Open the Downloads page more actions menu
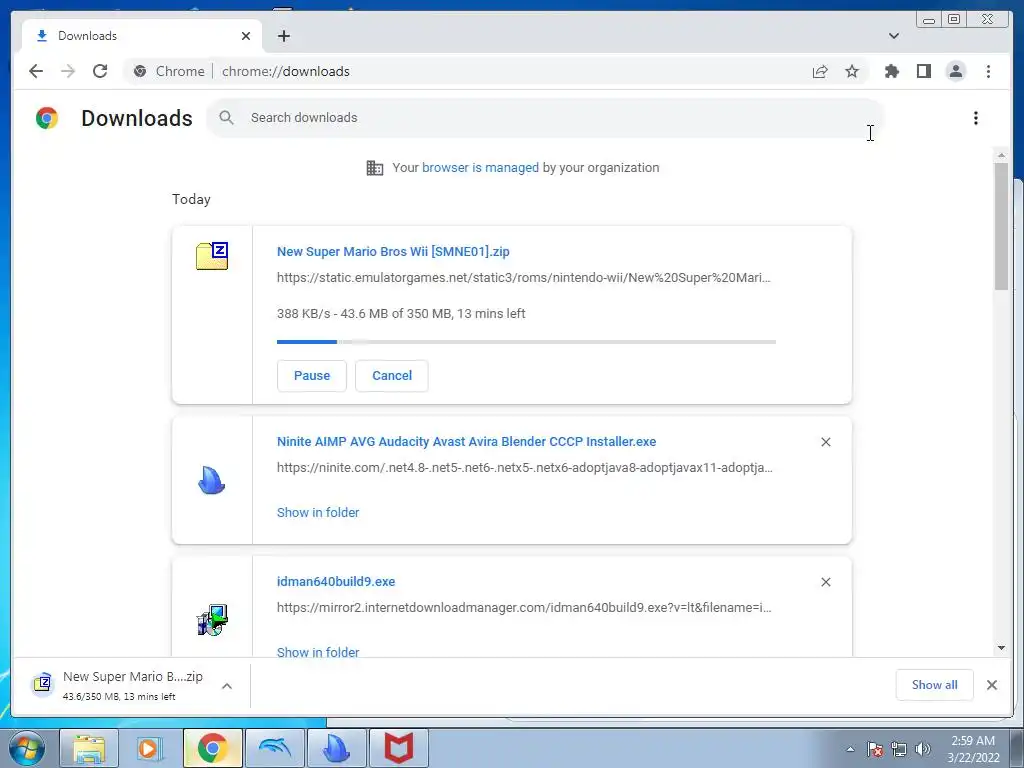 (x=976, y=118)
